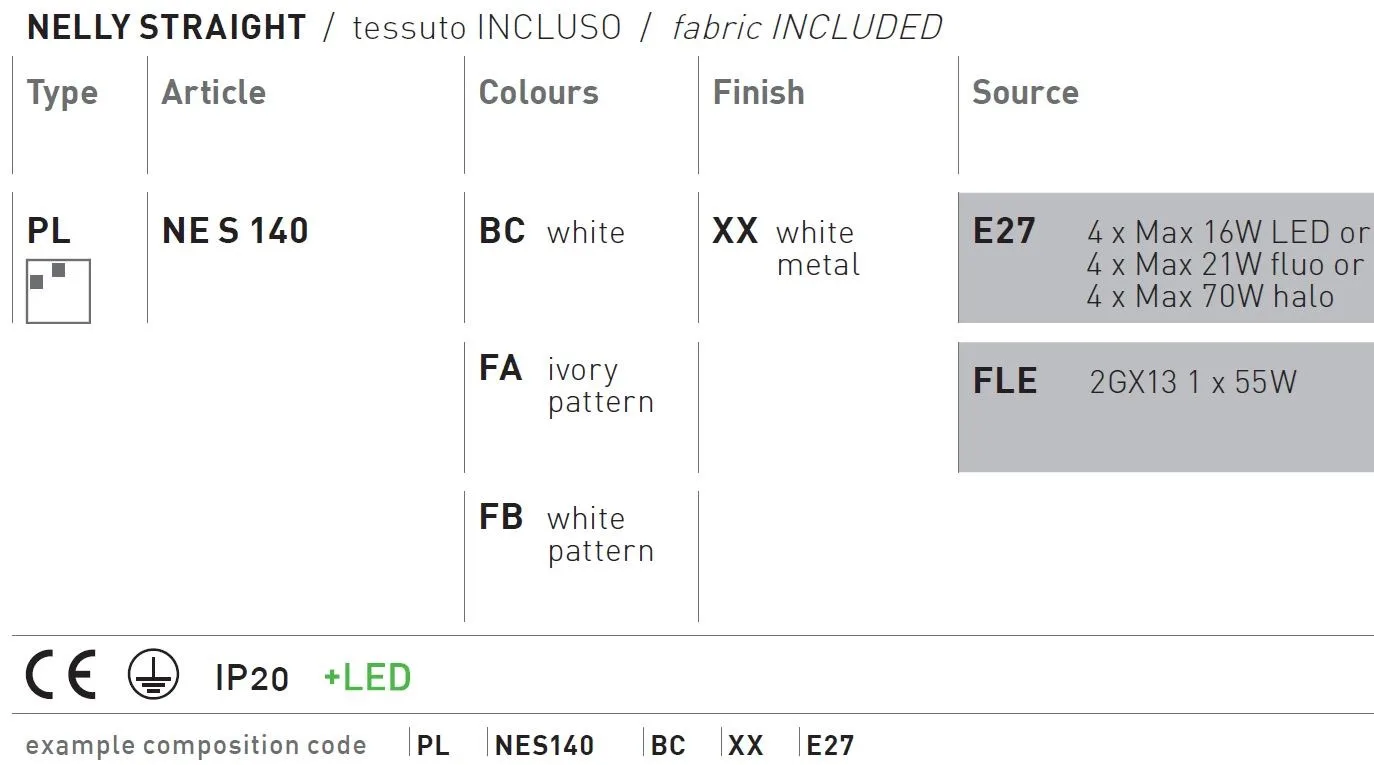The height and width of the screenshot is (765, 1374).
Task: Click the Source column header
Action: coord(1025,92)
